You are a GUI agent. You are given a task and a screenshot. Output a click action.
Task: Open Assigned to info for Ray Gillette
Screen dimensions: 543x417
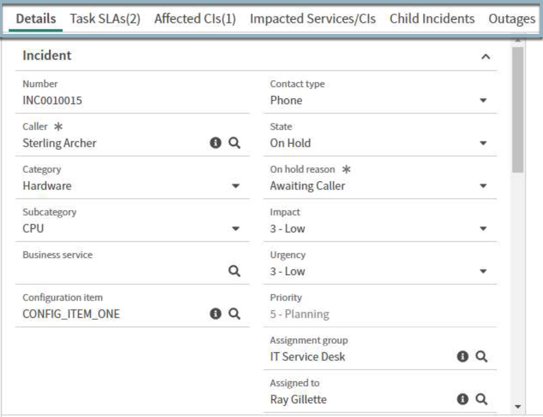tap(463, 399)
